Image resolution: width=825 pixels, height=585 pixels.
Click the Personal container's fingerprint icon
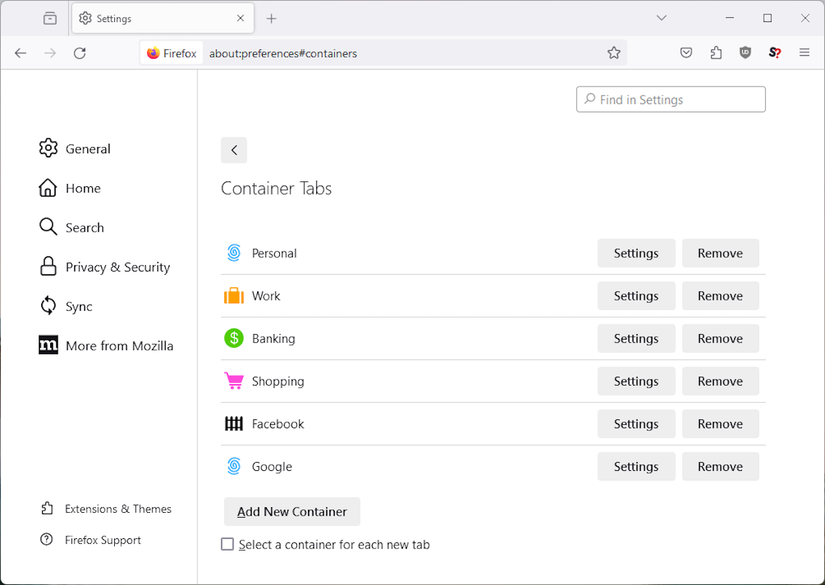tap(233, 253)
